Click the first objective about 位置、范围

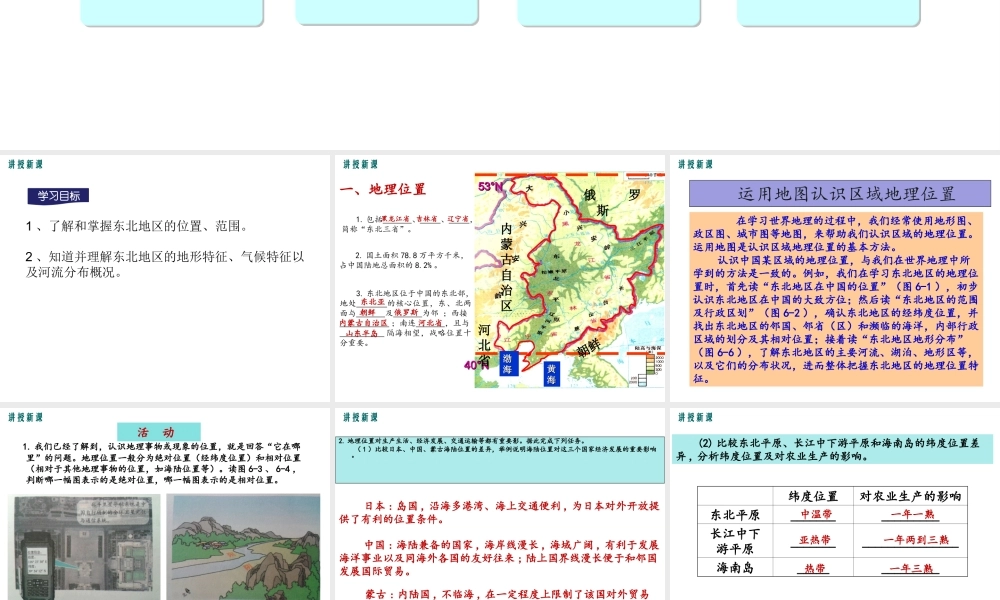(x=138, y=226)
